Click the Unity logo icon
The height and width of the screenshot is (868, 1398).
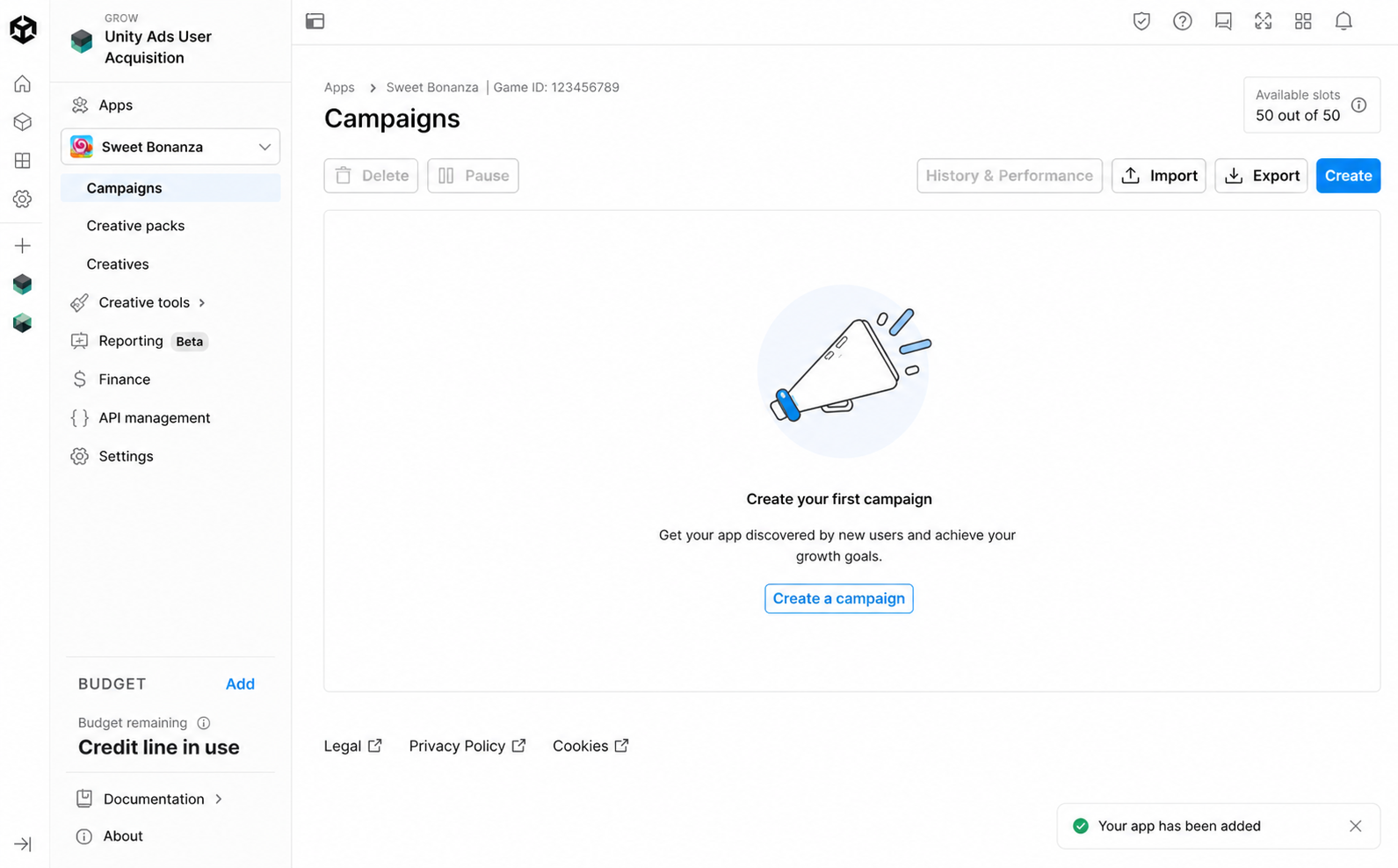click(x=23, y=29)
